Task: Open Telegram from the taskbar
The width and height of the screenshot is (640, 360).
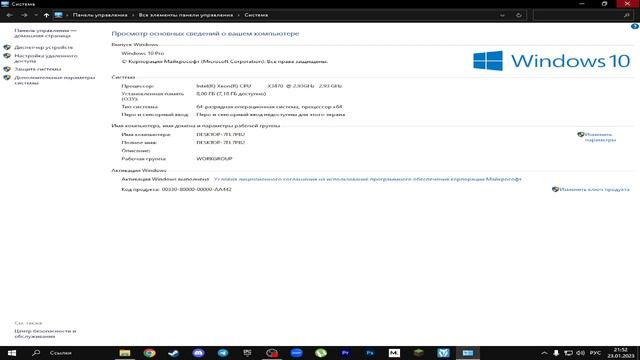Action: tap(223, 353)
